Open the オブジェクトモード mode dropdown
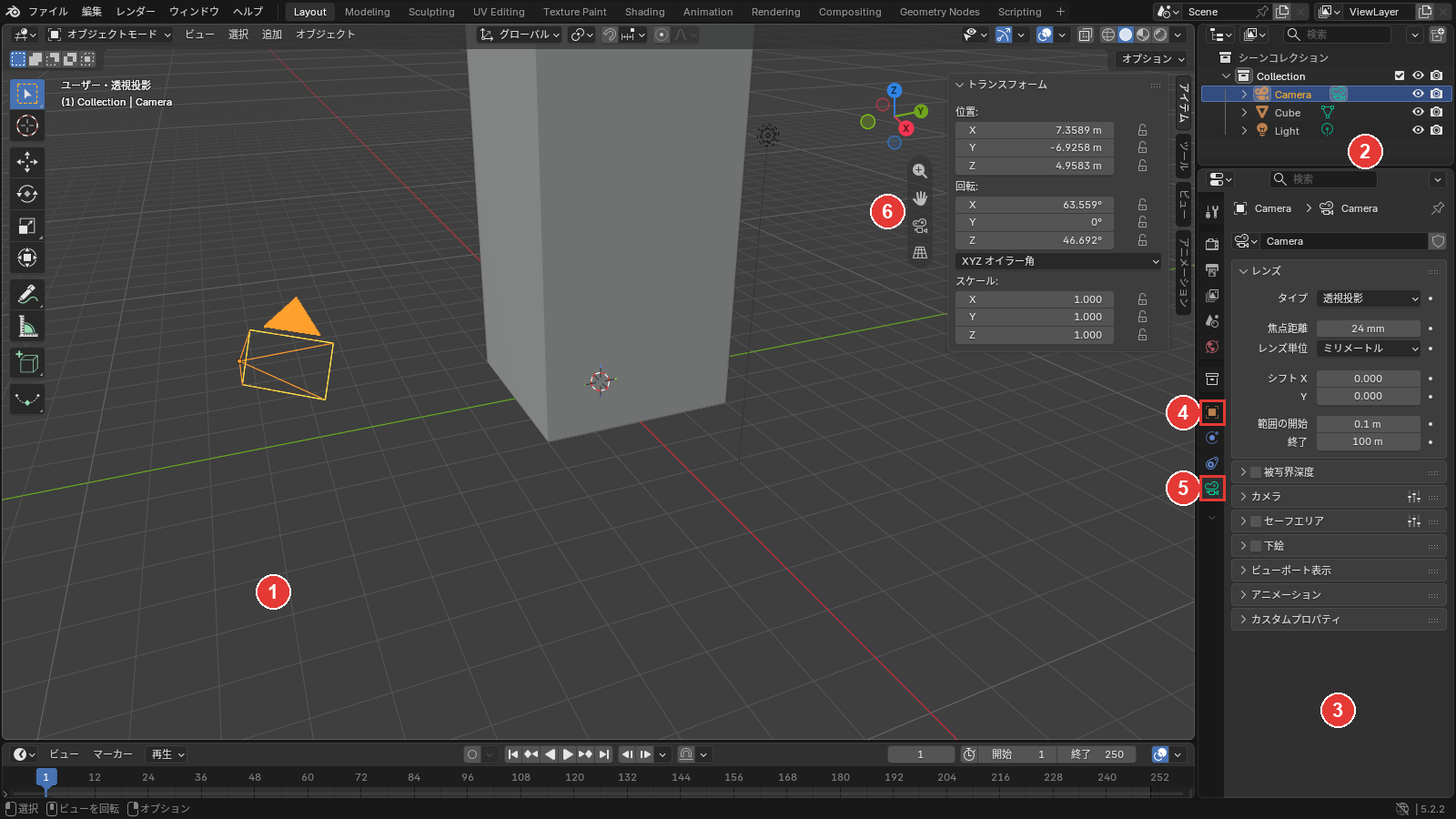Screen dimensions: 1456x819 pyautogui.click(x=109, y=35)
